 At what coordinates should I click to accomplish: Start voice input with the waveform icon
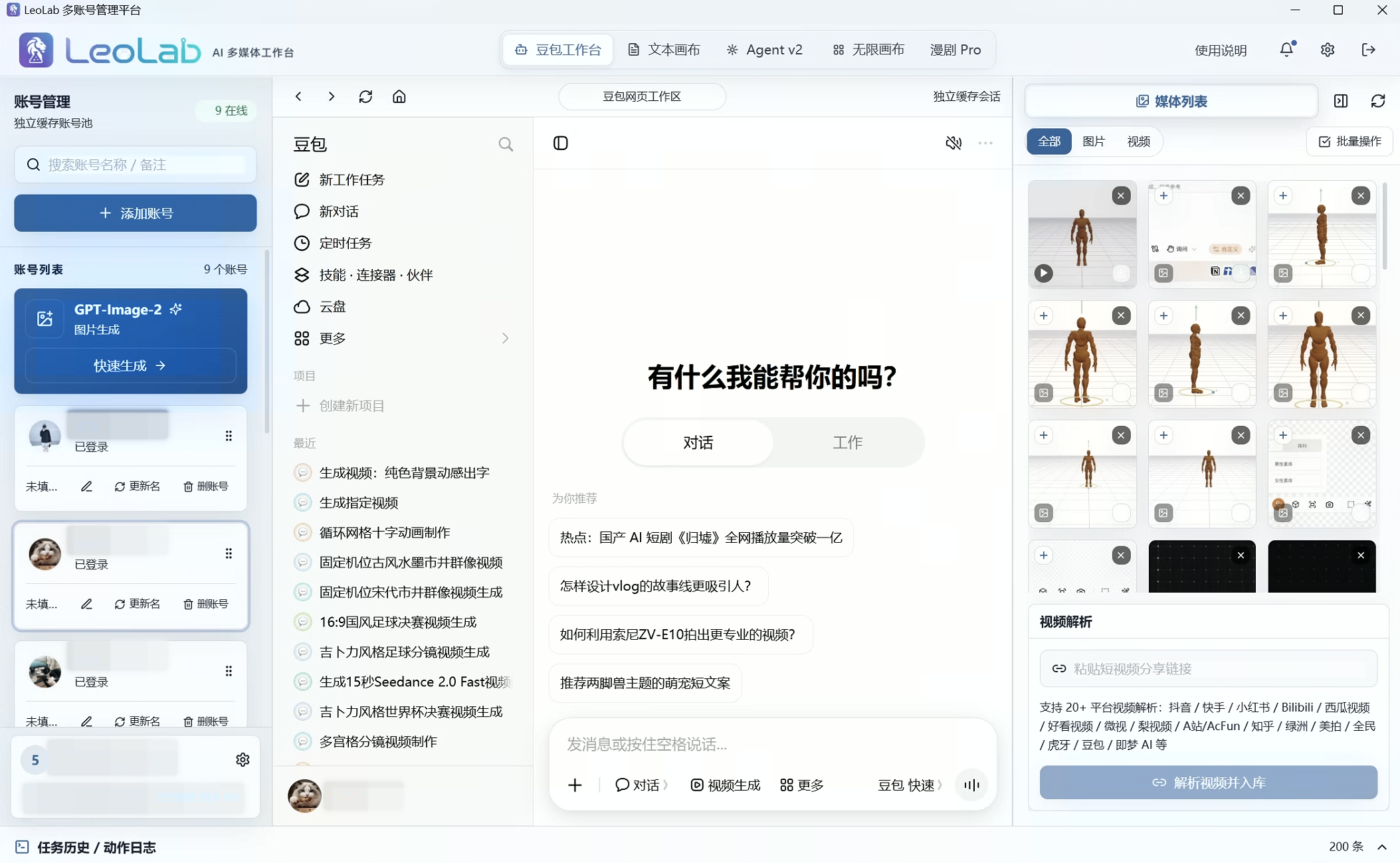point(971,785)
